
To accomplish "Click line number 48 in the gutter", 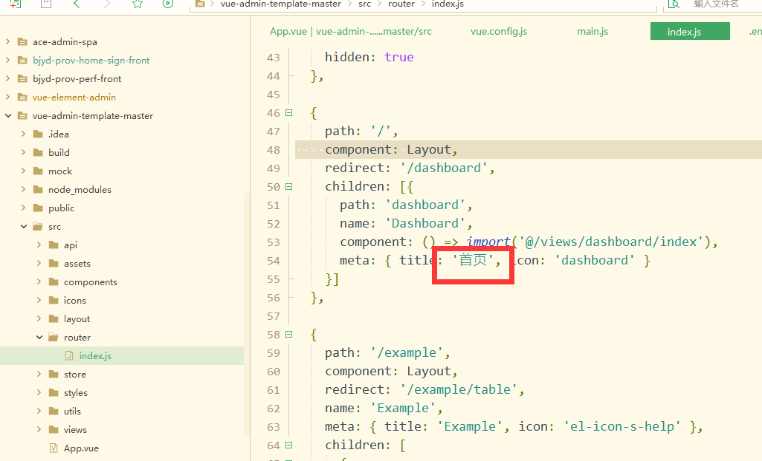I will click(274, 150).
